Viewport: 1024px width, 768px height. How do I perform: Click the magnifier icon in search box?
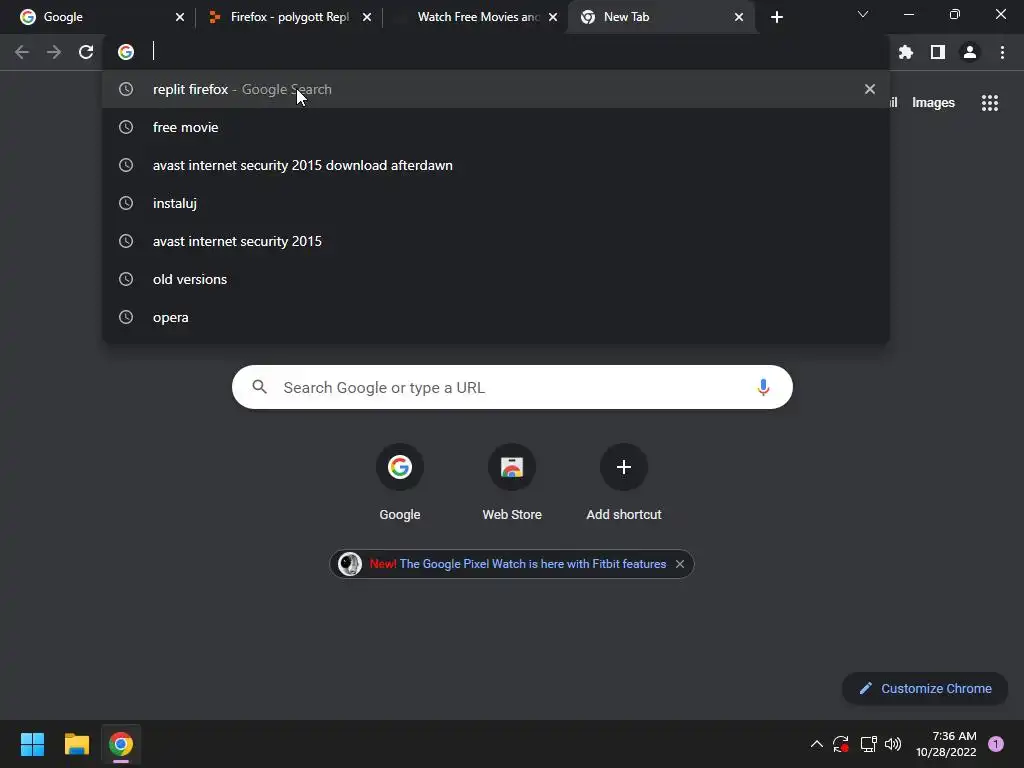pos(259,387)
